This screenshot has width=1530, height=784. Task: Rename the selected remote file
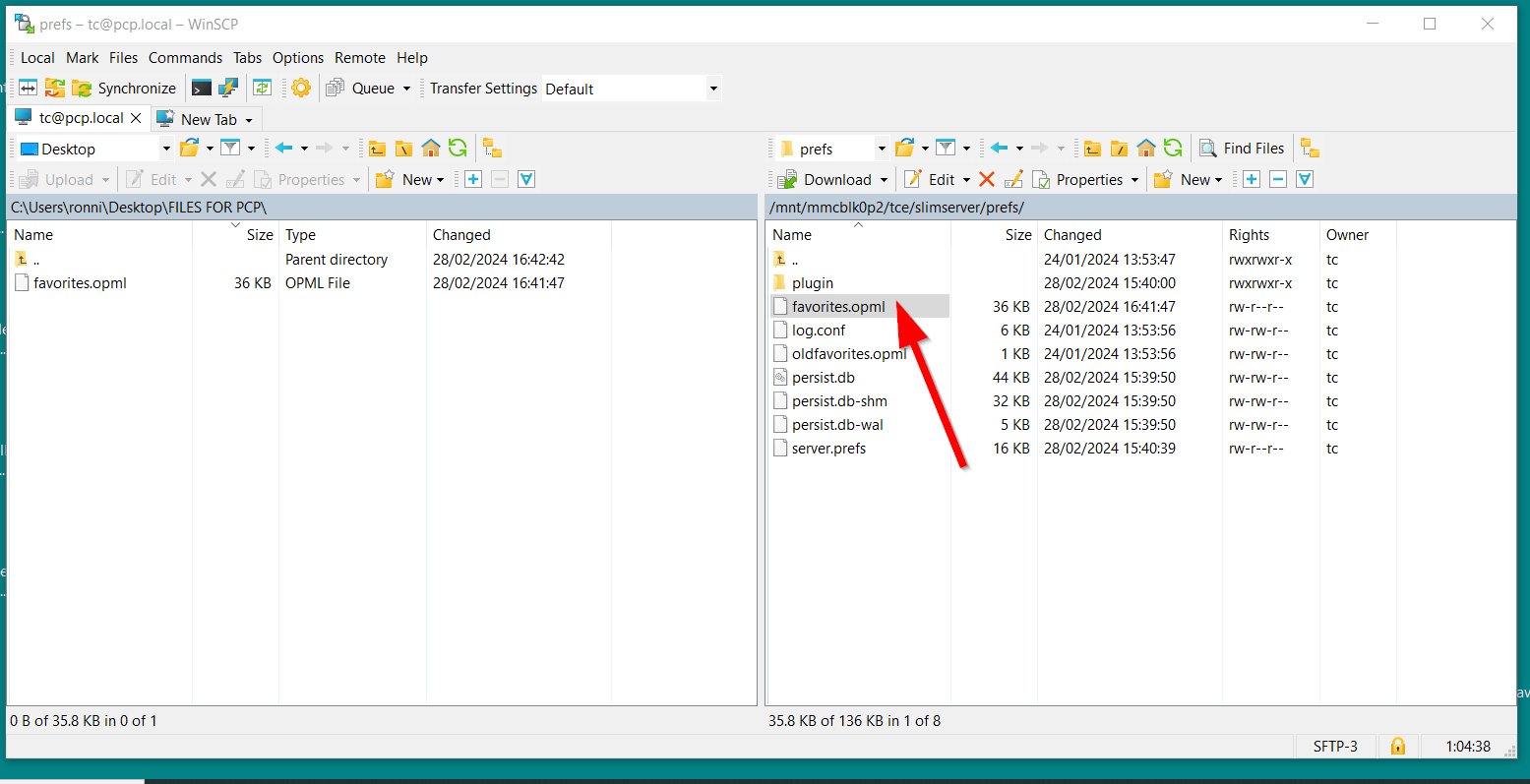1013,179
